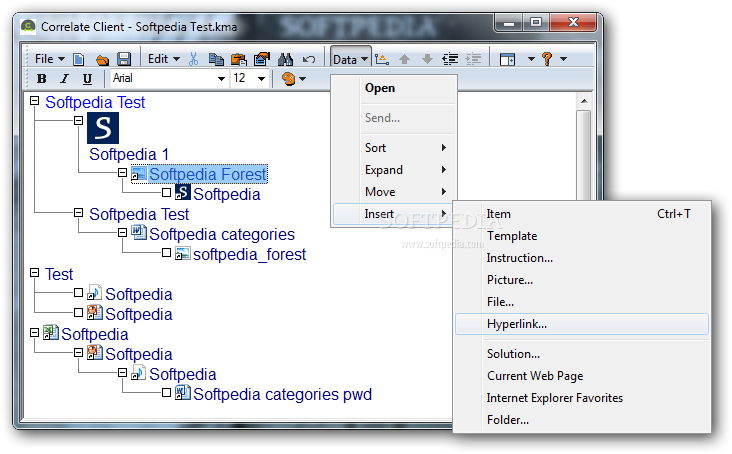
Task: Collapse the S logo Softpedia 1 node
Action: click(78, 120)
